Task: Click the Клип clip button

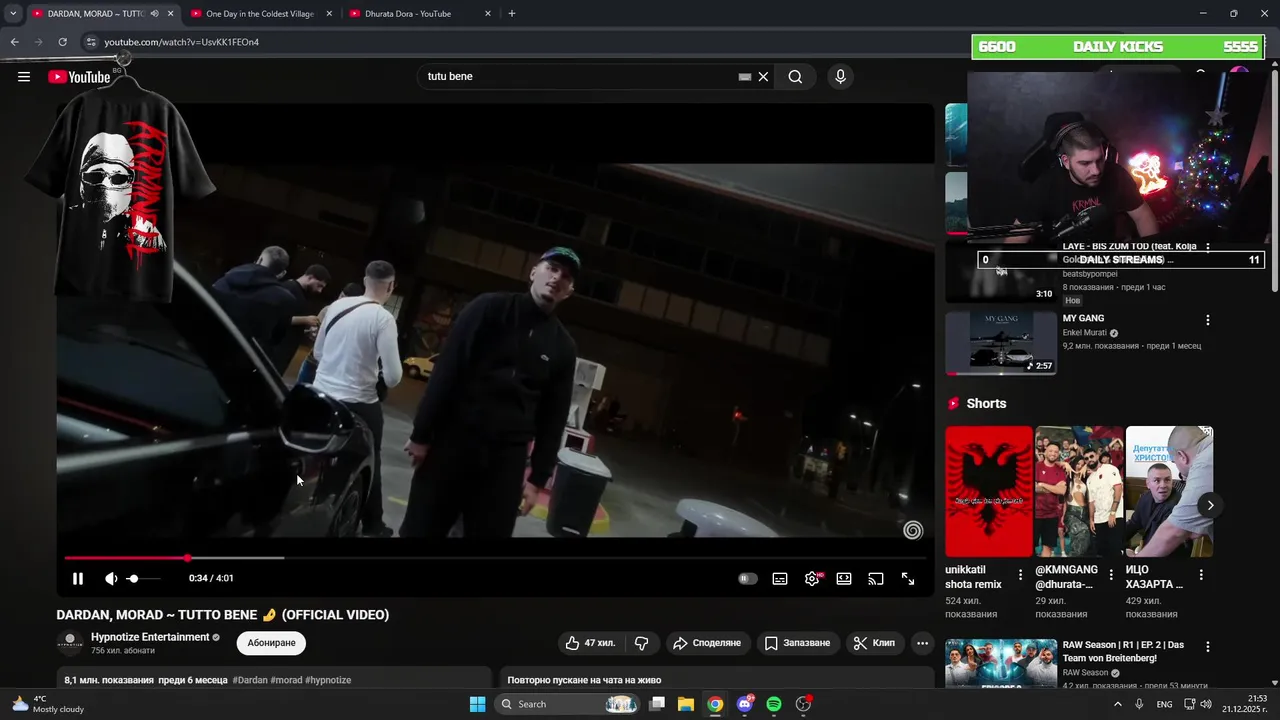Action: pos(875,643)
